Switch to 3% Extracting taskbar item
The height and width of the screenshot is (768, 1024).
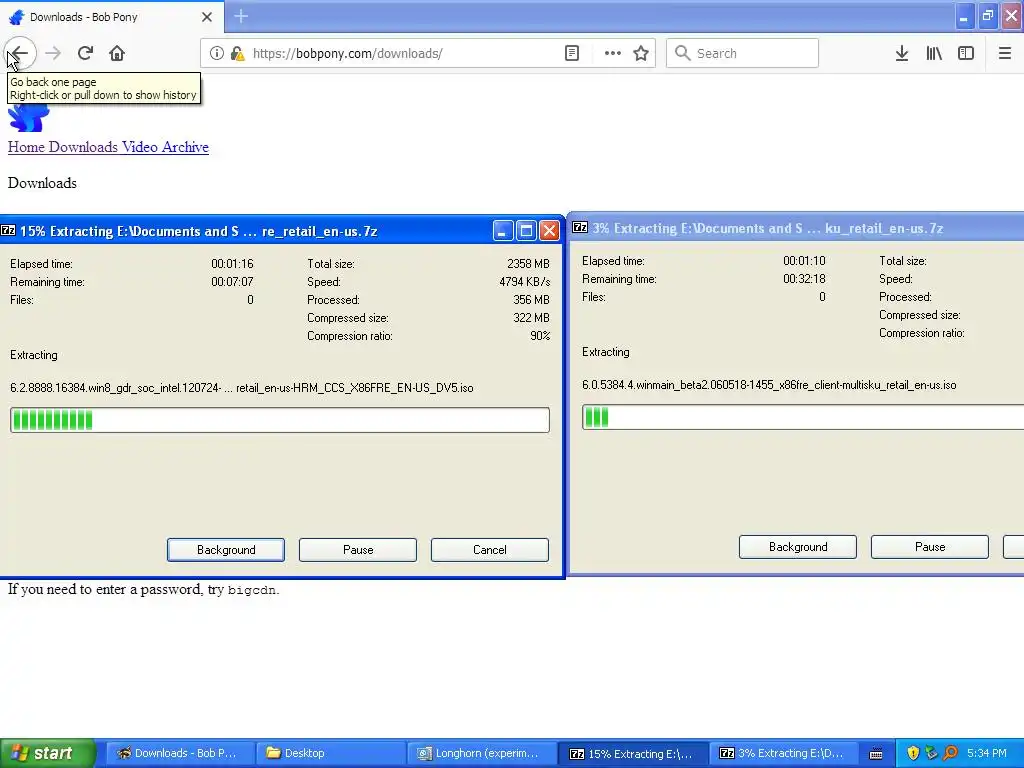tap(784, 753)
